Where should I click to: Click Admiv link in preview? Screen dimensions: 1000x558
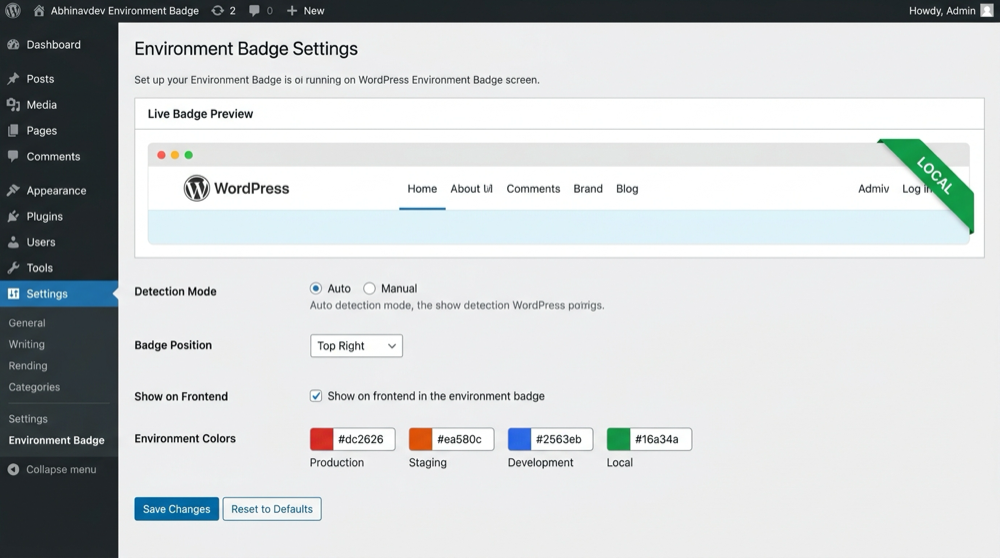click(x=874, y=189)
